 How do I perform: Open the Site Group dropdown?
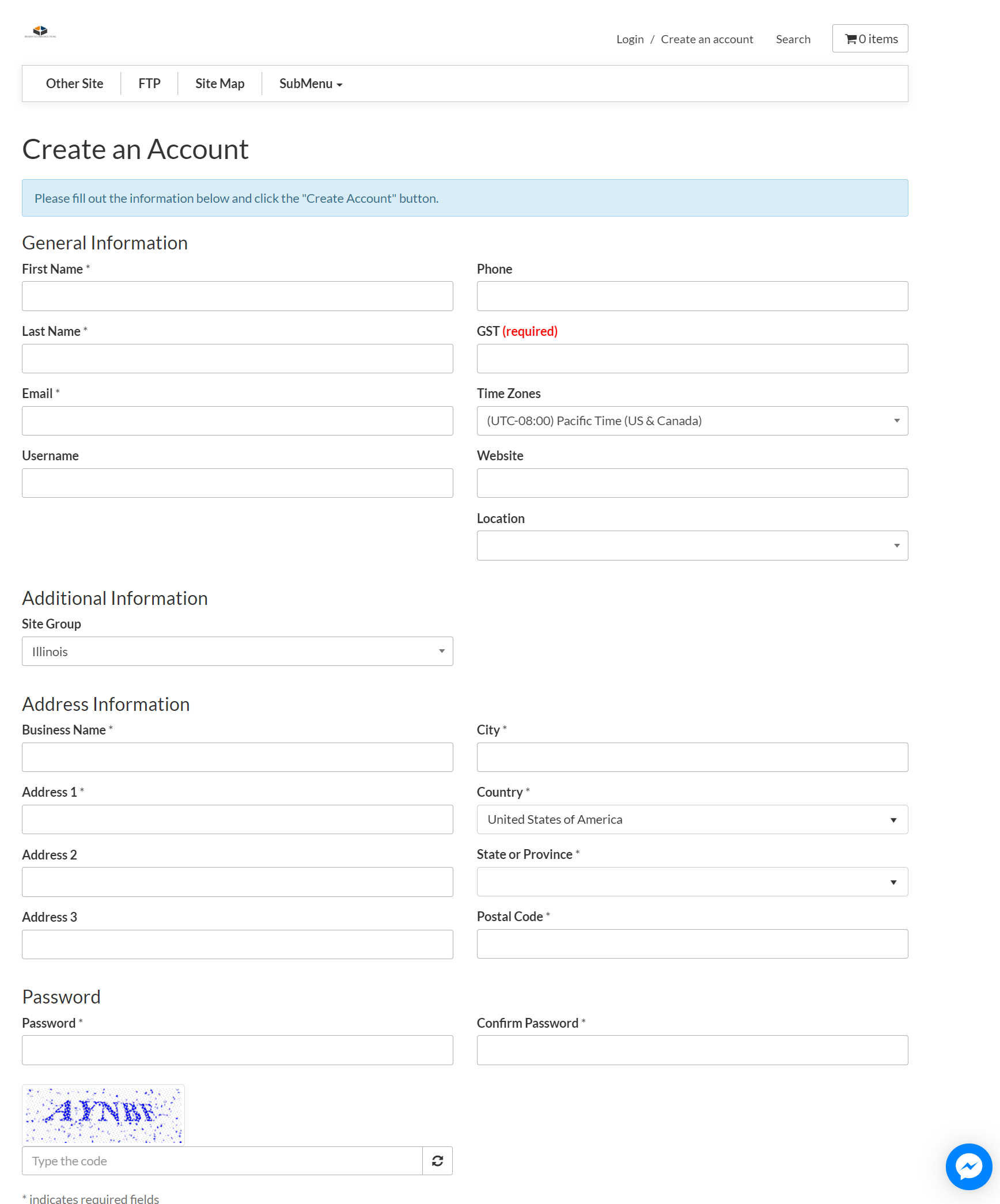coord(237,652)
